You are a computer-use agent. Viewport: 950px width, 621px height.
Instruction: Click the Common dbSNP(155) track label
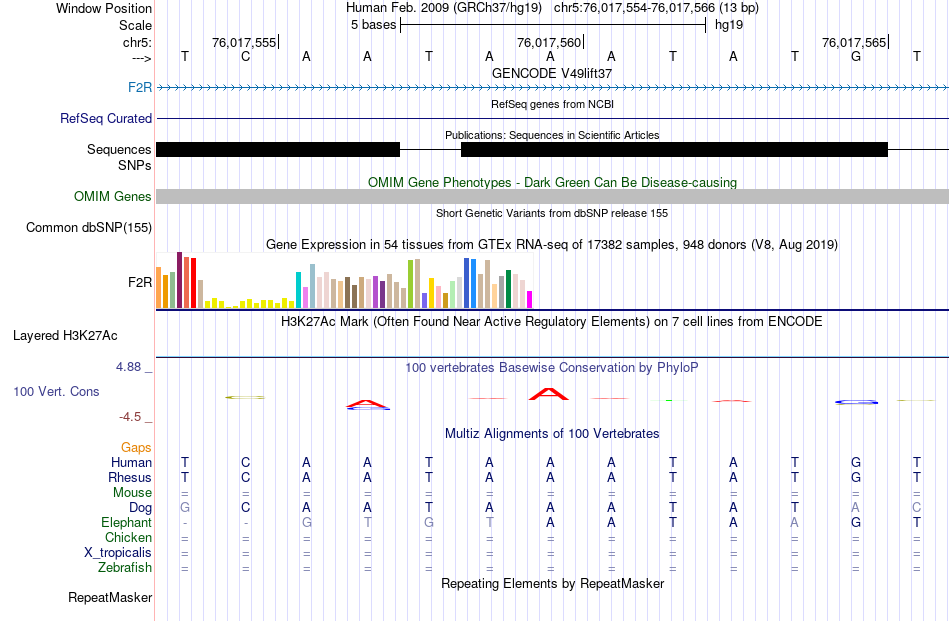click(89, 228)
